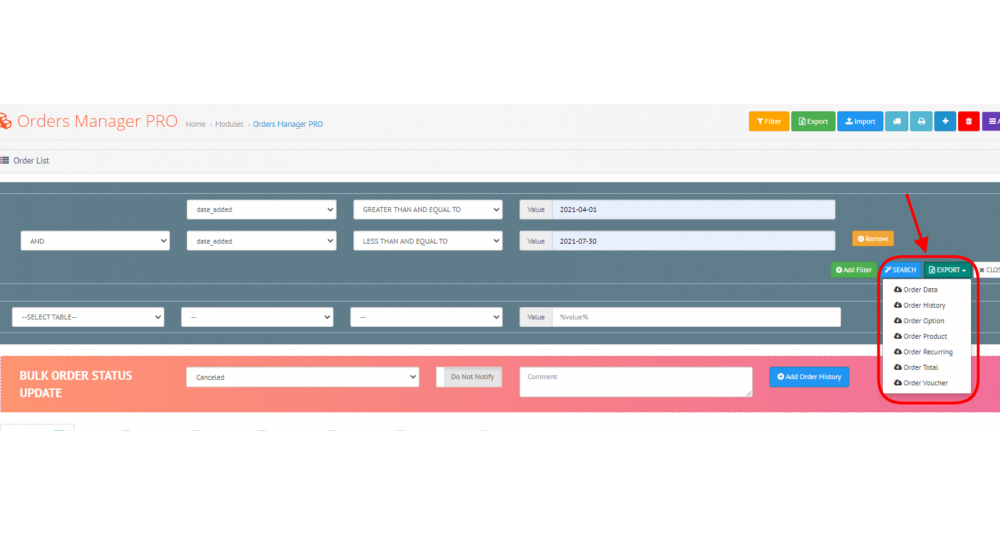Click the Add Order History button

[x=809, y=377]
